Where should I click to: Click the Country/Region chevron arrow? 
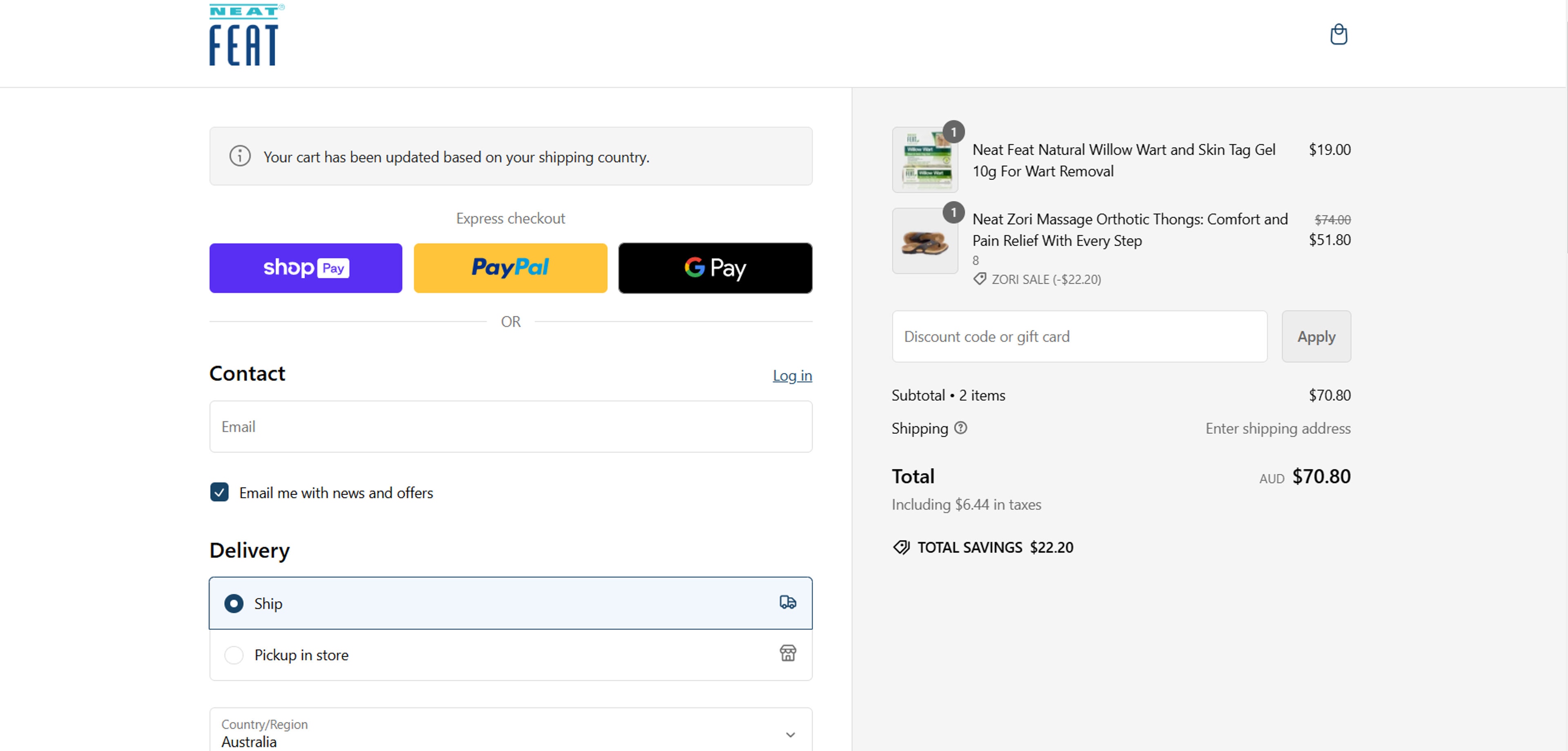(790, 735)
